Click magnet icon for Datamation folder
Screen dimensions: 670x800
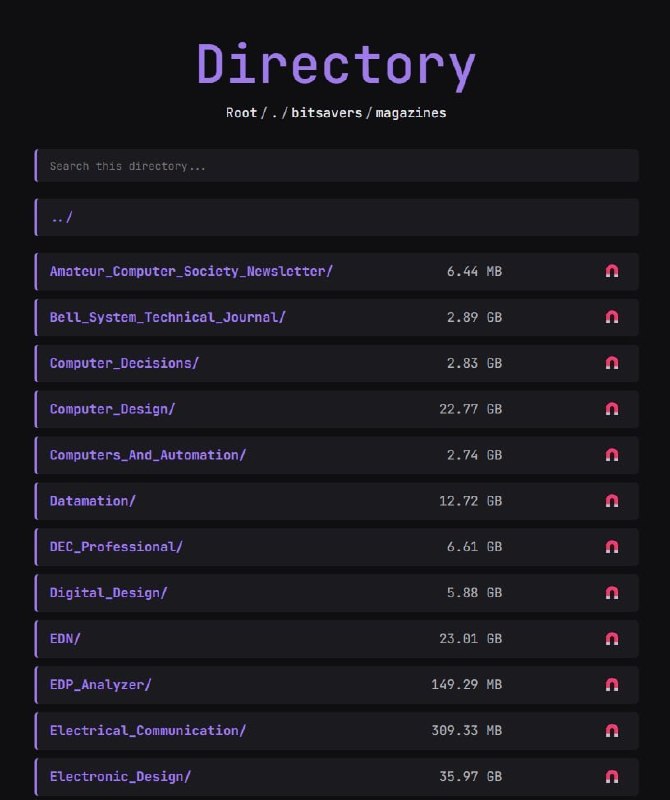click(612, 501)
